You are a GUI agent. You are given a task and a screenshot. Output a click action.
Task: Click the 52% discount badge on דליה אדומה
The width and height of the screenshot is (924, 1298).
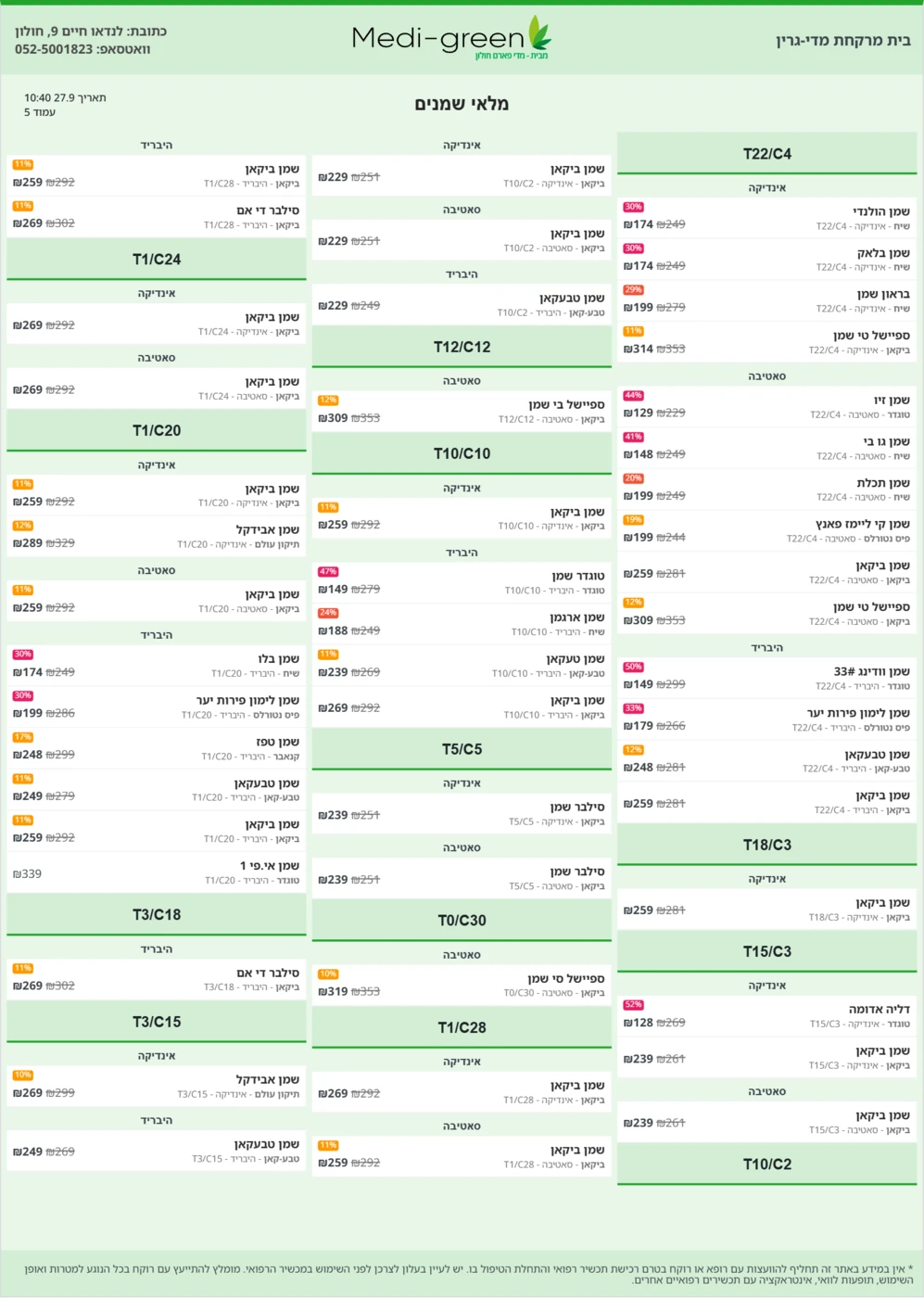(634, 1005)
